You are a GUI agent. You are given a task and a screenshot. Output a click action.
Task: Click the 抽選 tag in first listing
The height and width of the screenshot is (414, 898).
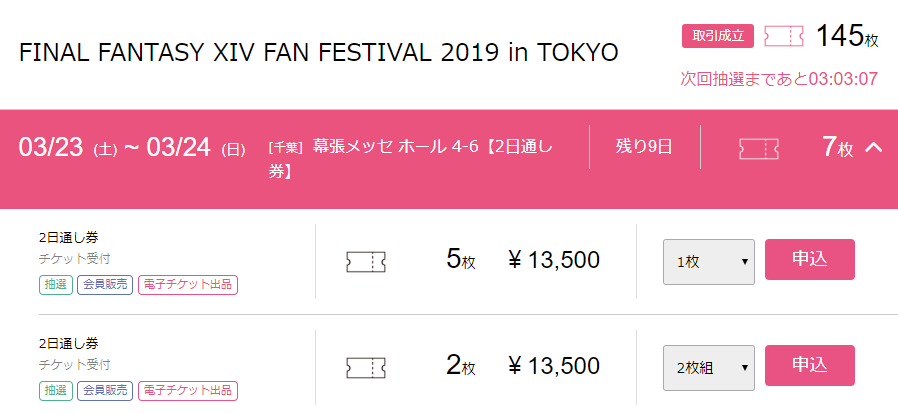[x=55, y=284]
